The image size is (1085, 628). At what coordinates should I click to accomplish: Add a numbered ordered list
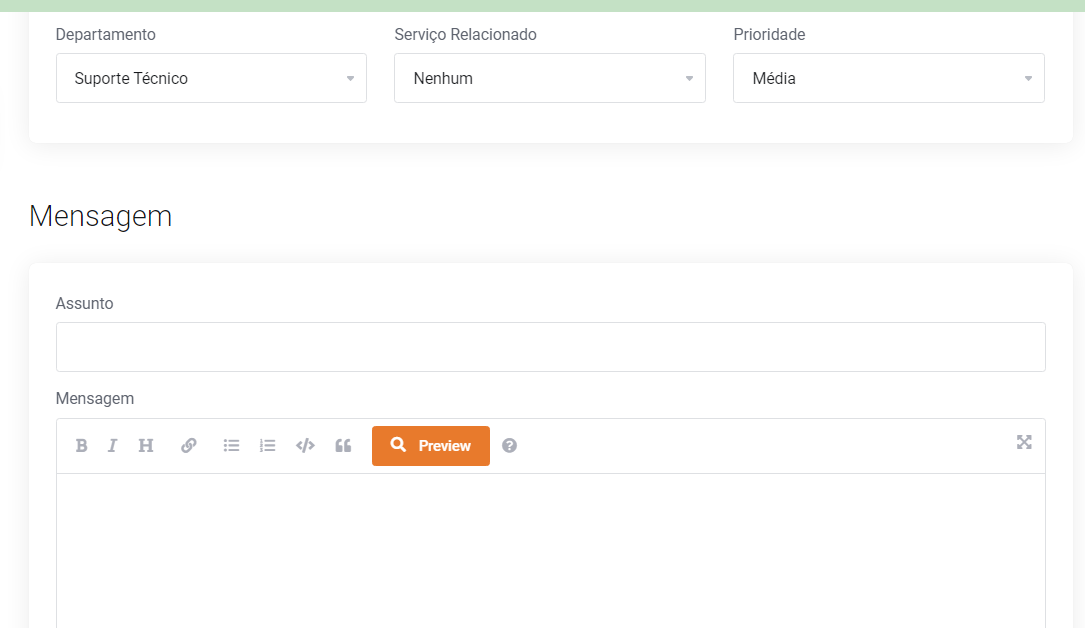267,446
